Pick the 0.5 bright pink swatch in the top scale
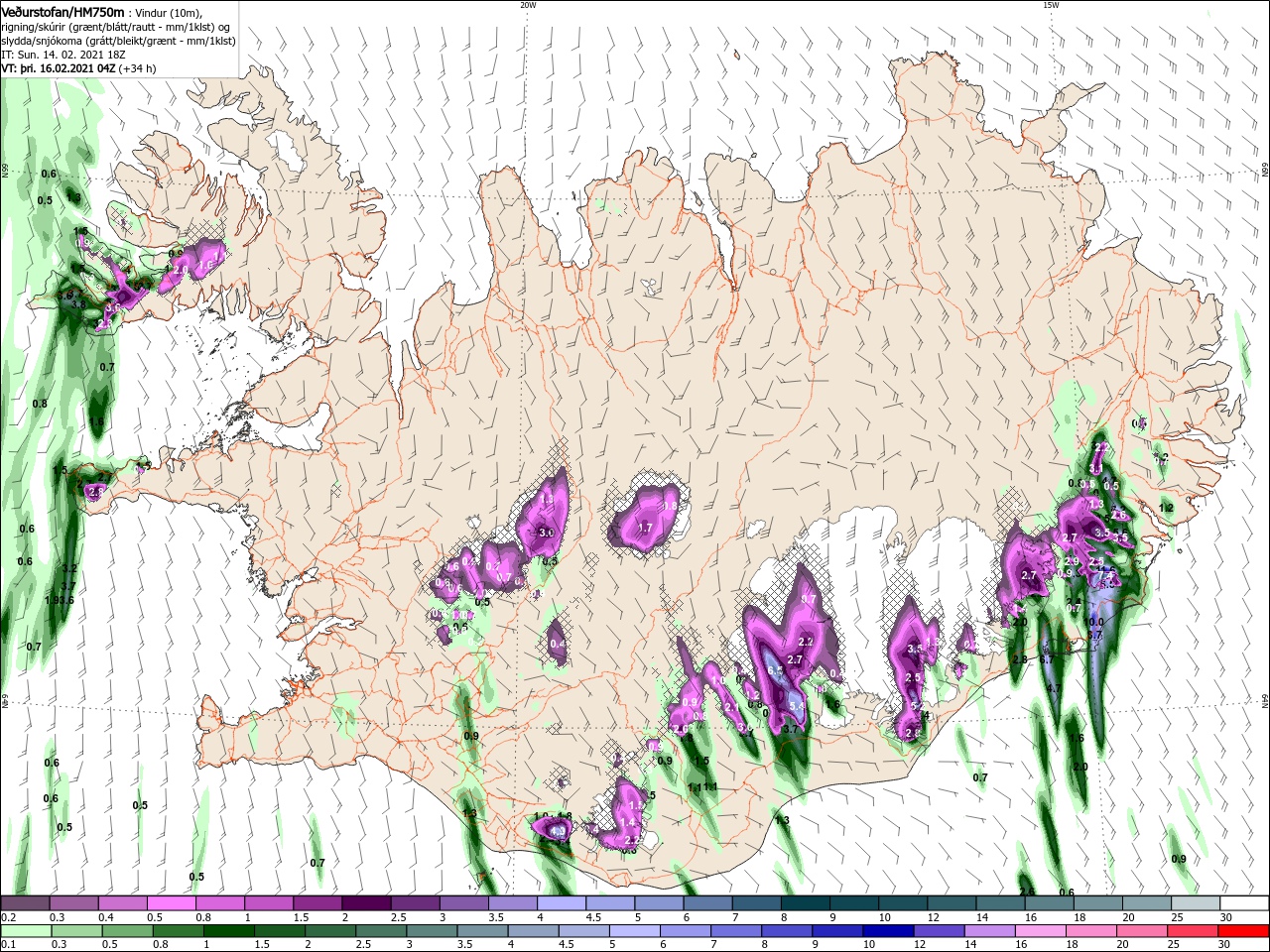Screen dimensions: 1270x952 tap(171, 903)
